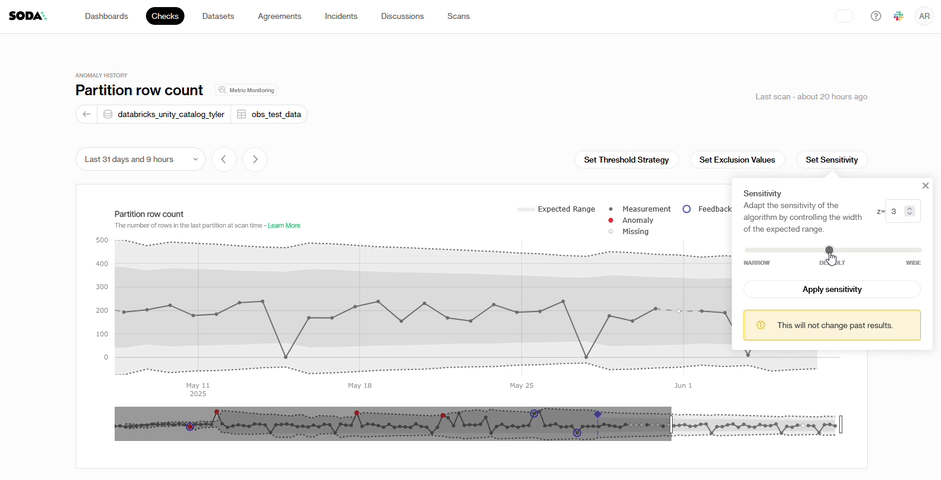This screenshot has height=480, width=941.
Task: Click the Metric Monitoring badge
Action: pyautogui.click(x=246, y=90)
